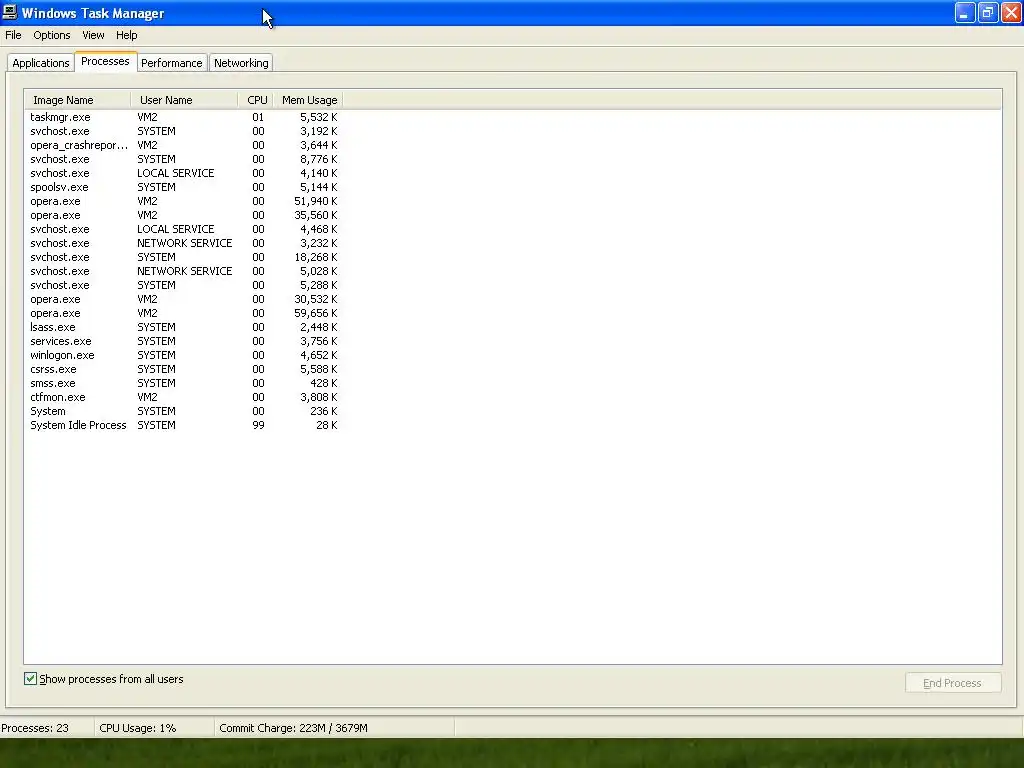Select svchost.exe using 4,140 K
1024x768 pixels.
point(184,173)
